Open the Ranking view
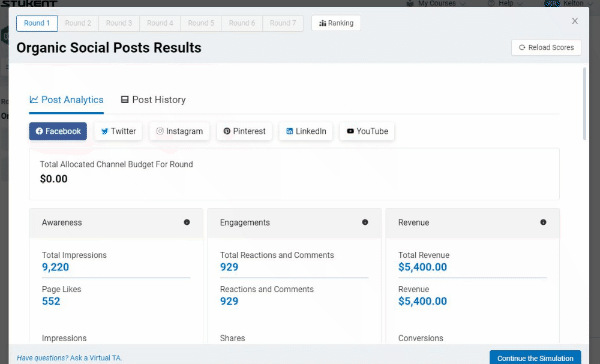The height and width of the screenshot is (364, 600). tap(336, 23)
